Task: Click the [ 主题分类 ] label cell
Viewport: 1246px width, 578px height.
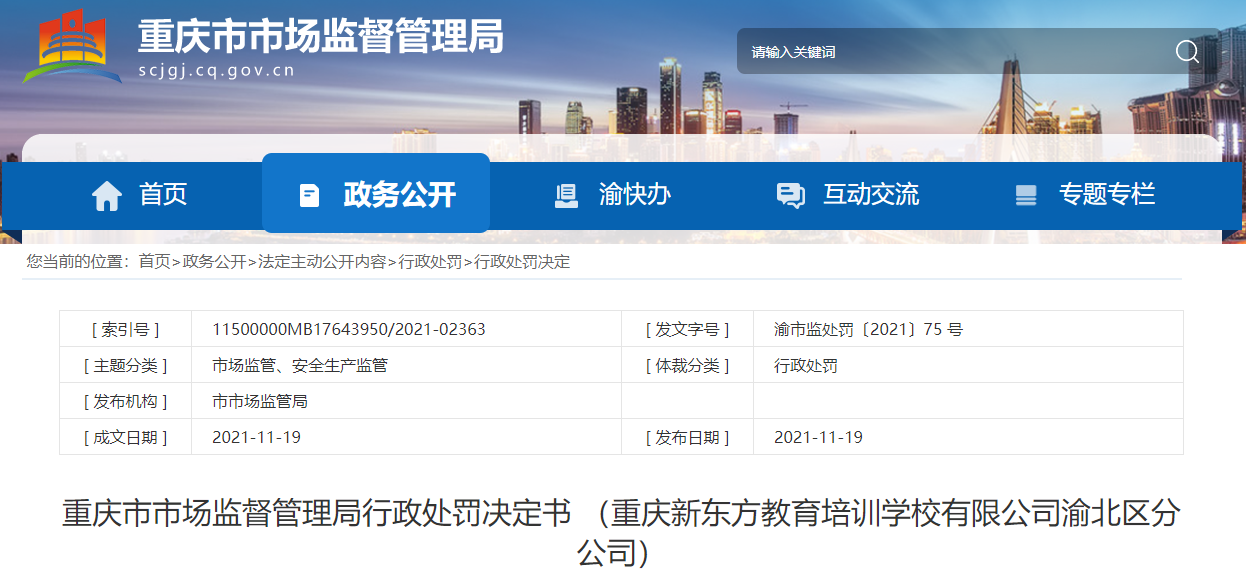Action: pyautogui.click(x=126, y=365)
